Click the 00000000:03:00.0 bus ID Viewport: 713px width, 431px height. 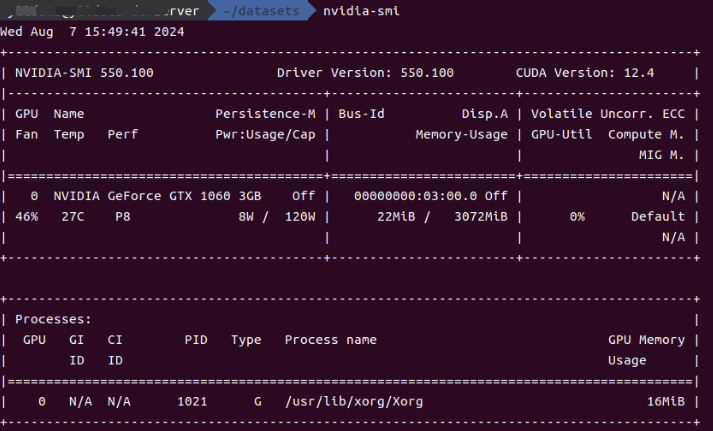tap(411, 196)
